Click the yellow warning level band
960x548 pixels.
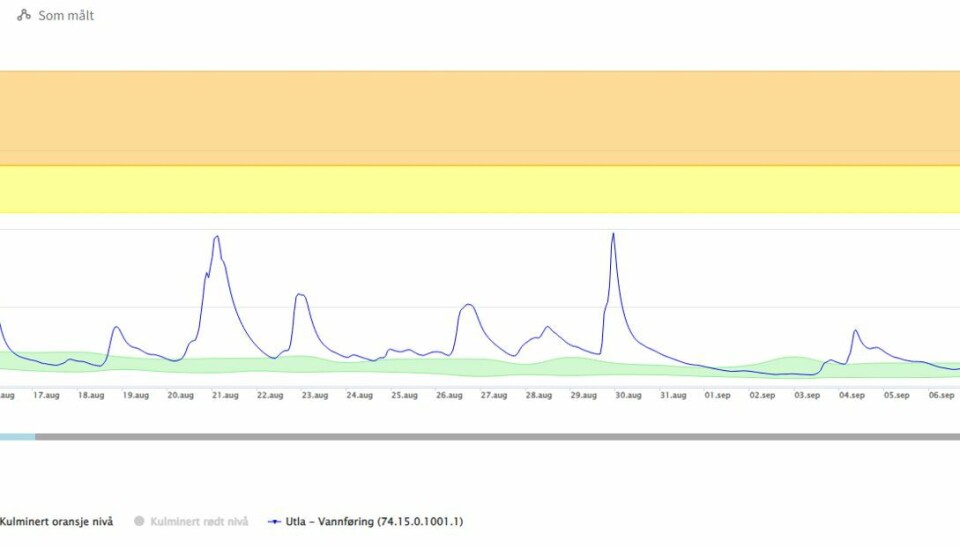pyautogui.click(x=480, y=189)
